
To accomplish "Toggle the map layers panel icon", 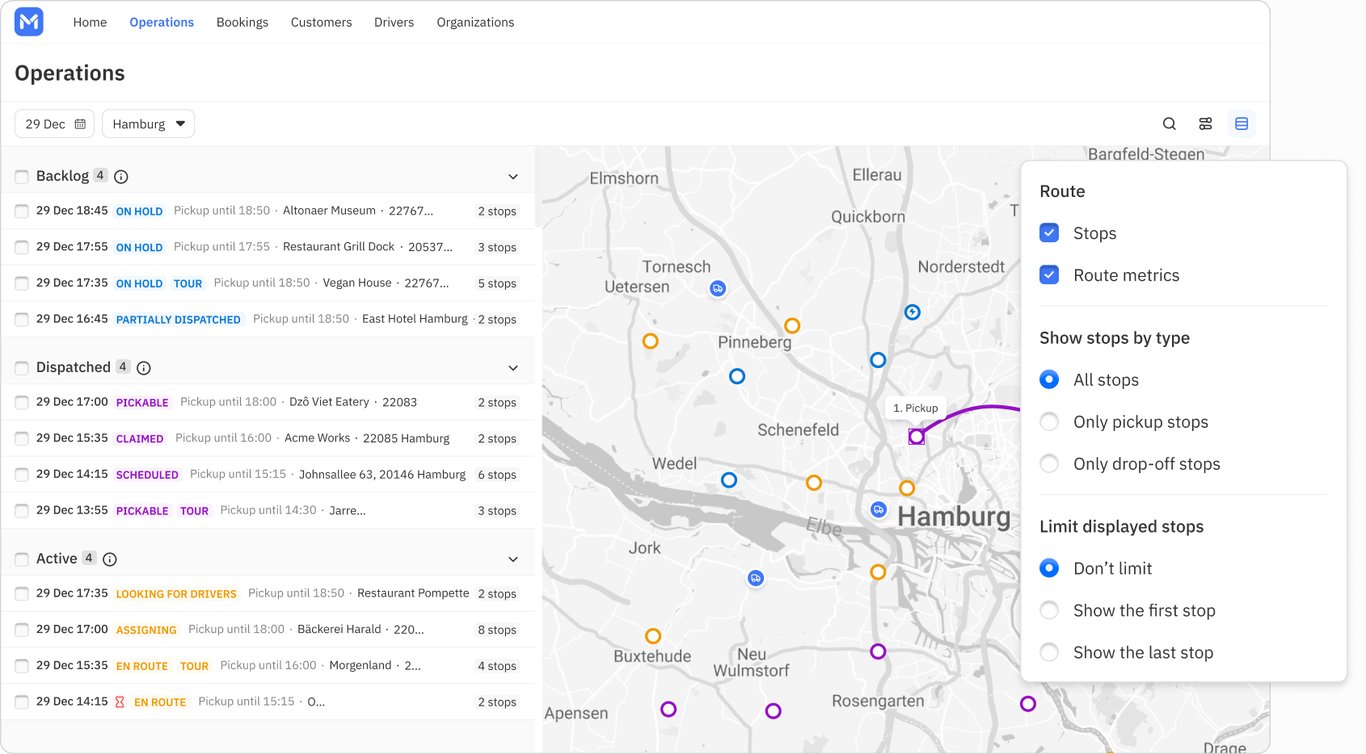I will click(1241, 124).
